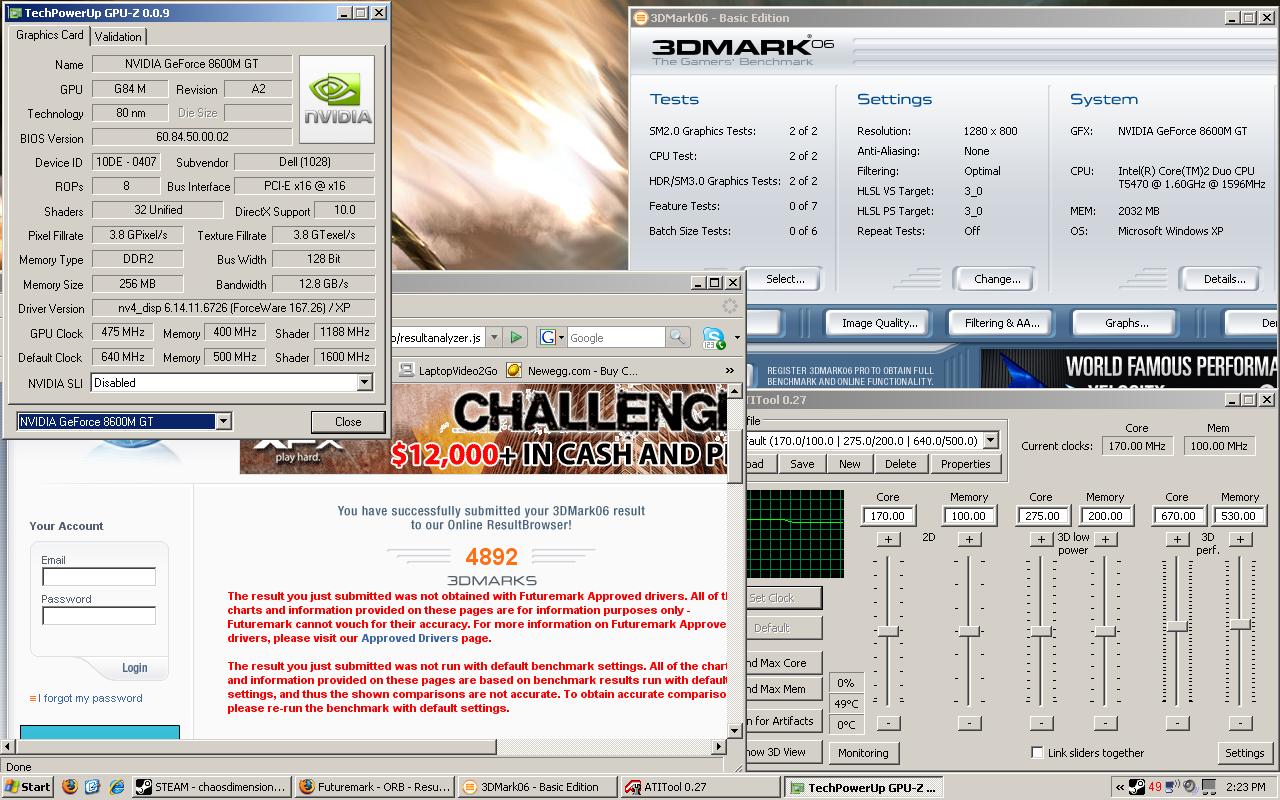Click the New profile button in ATITool
This screenshot has height=800, width=1280.
tap(850, 464)
